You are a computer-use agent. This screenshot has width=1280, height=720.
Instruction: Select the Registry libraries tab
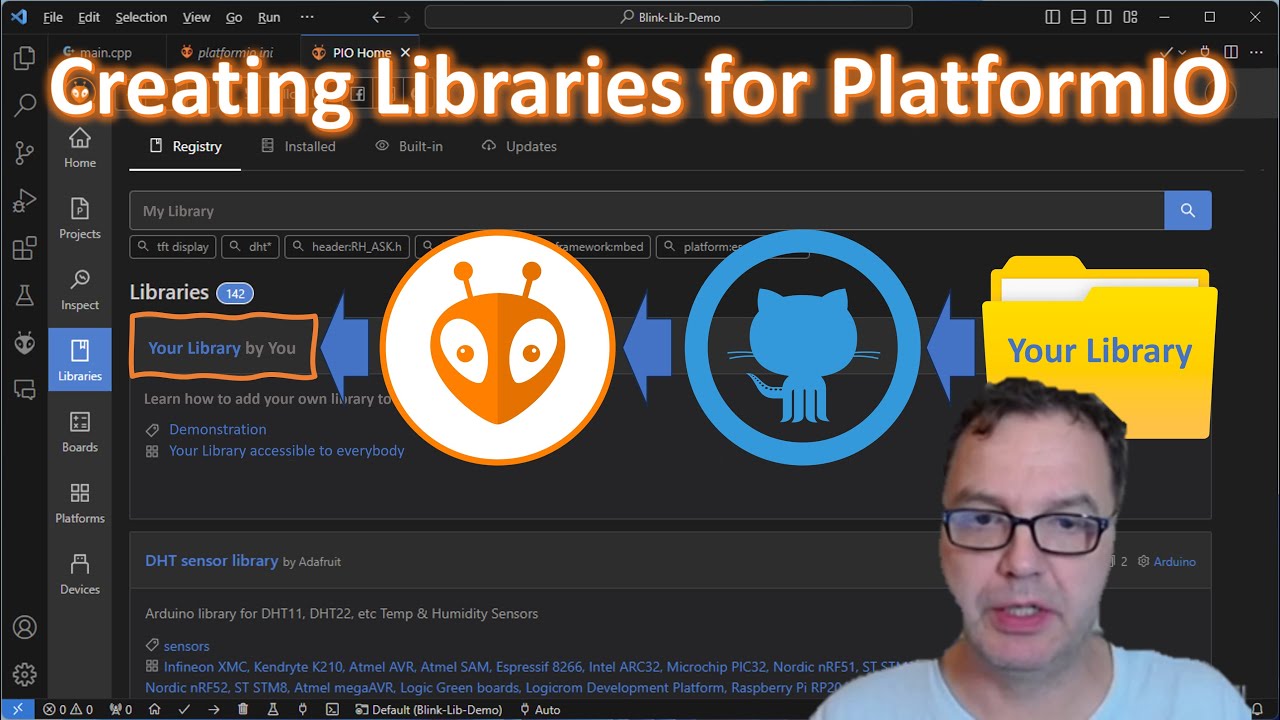point(186,146)
